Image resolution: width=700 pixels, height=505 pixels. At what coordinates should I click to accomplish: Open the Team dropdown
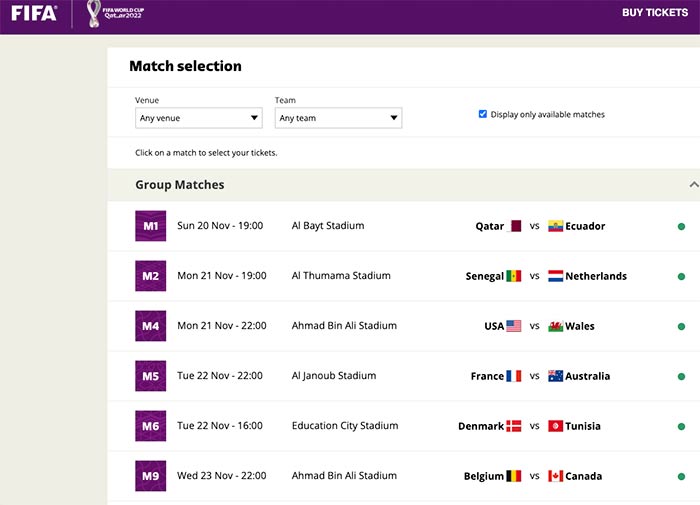point(338,118)
